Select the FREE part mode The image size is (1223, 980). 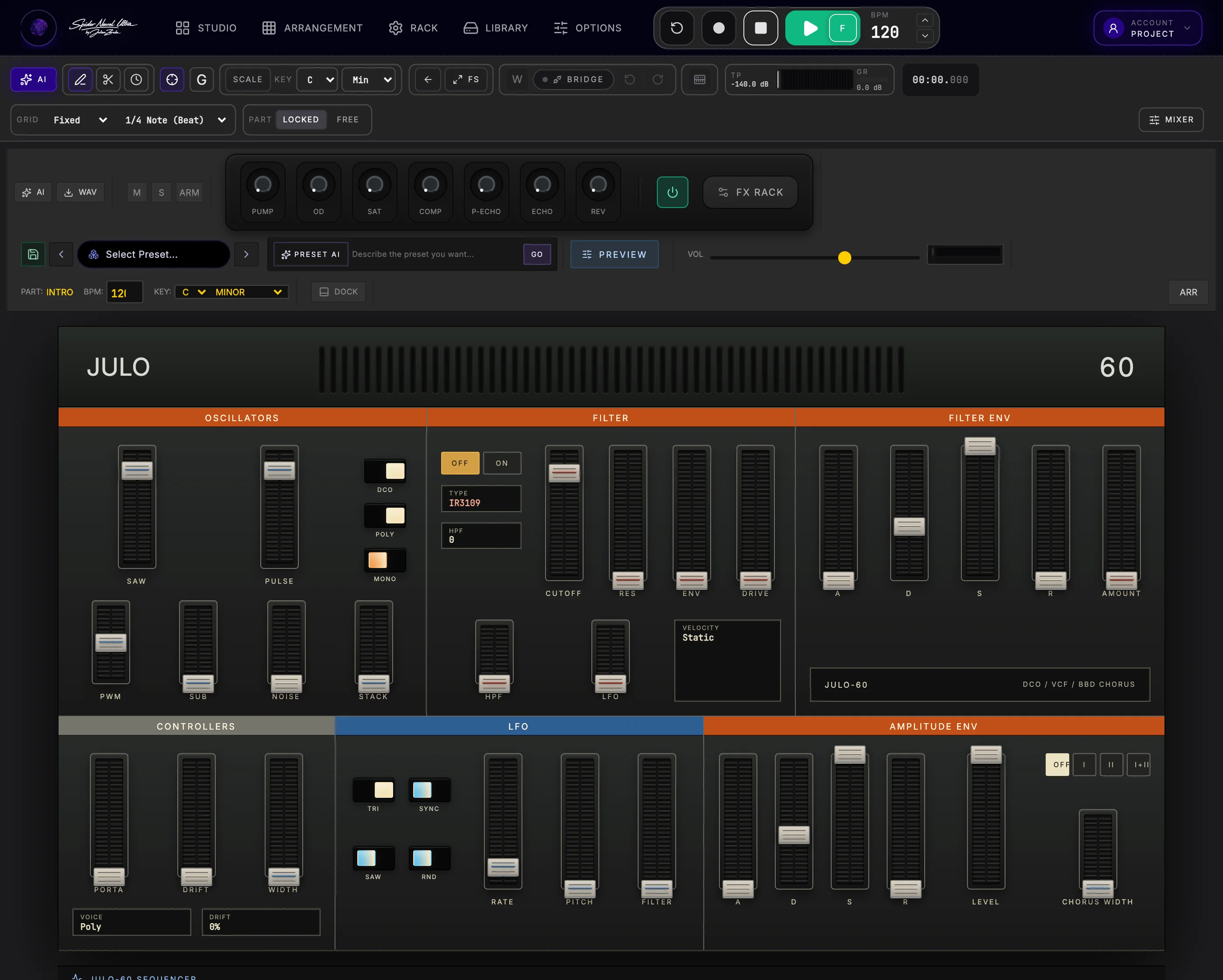pos(347,120)
